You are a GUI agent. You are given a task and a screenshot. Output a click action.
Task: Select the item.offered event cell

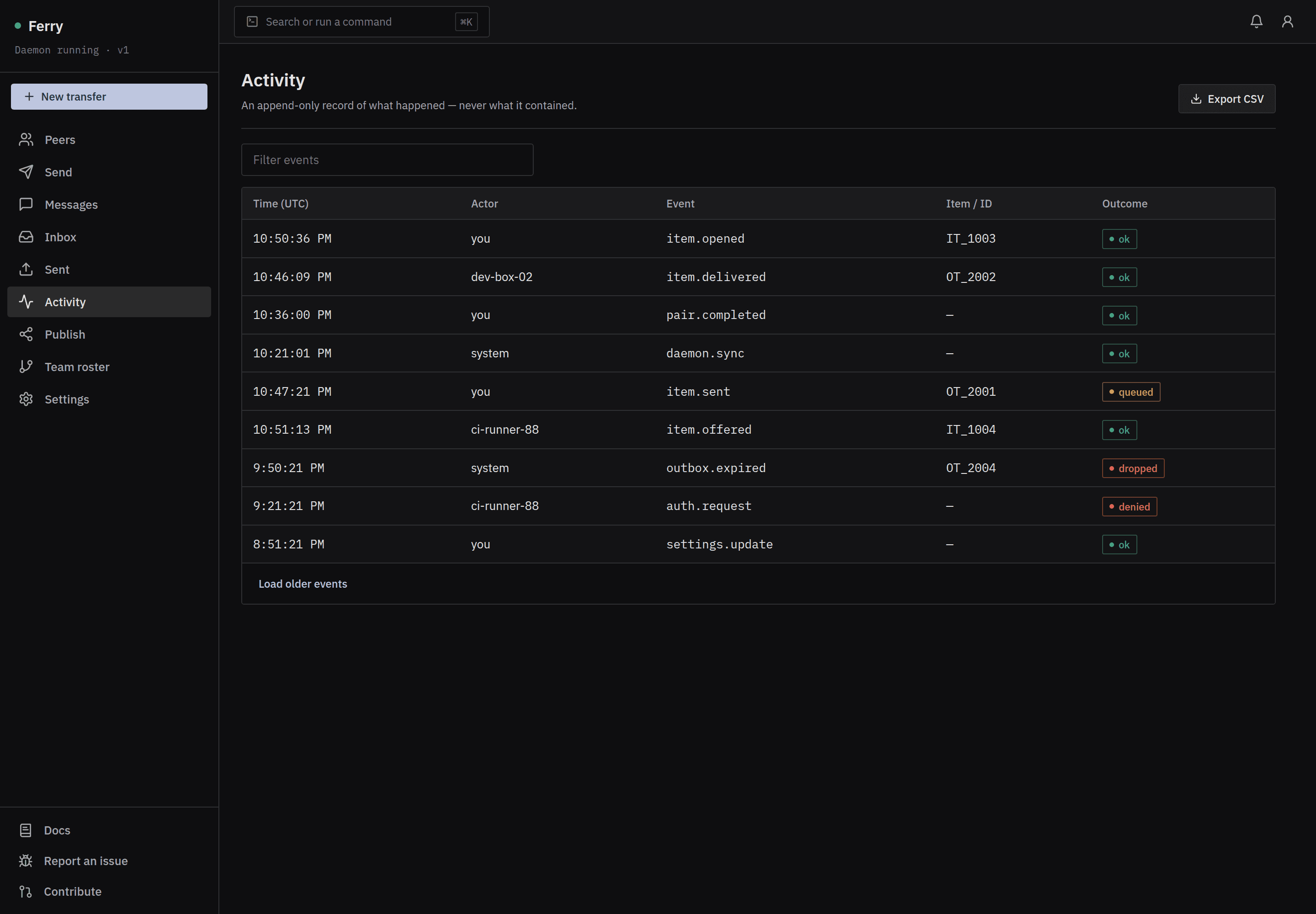click(x=708, y=430)
